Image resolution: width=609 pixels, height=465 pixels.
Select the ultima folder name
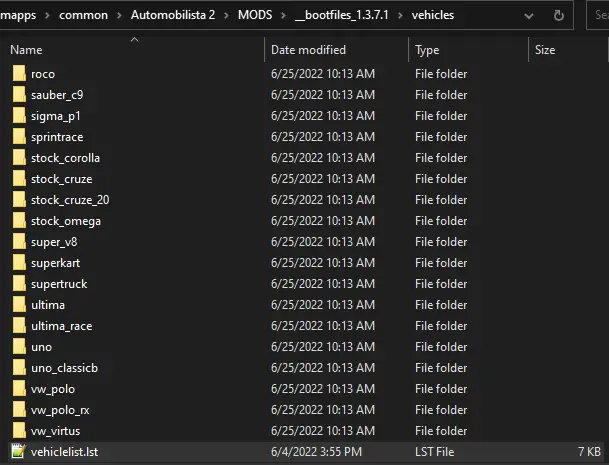pyautogui.click(x=48, y=305)
